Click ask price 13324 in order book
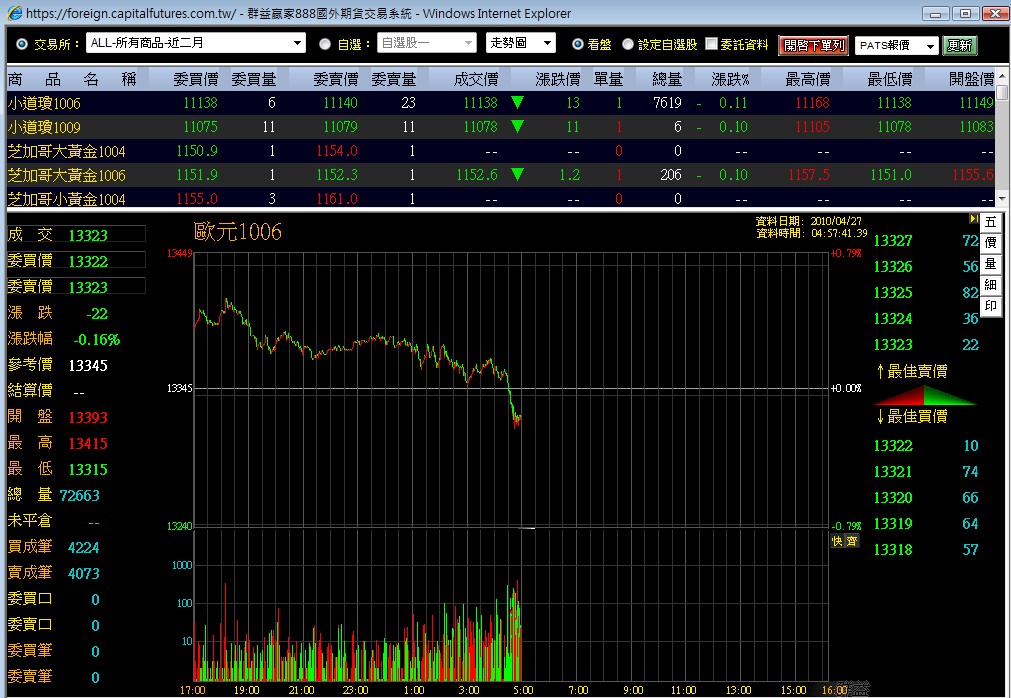This screenshot has width=1011, height=698. [893, 318]
